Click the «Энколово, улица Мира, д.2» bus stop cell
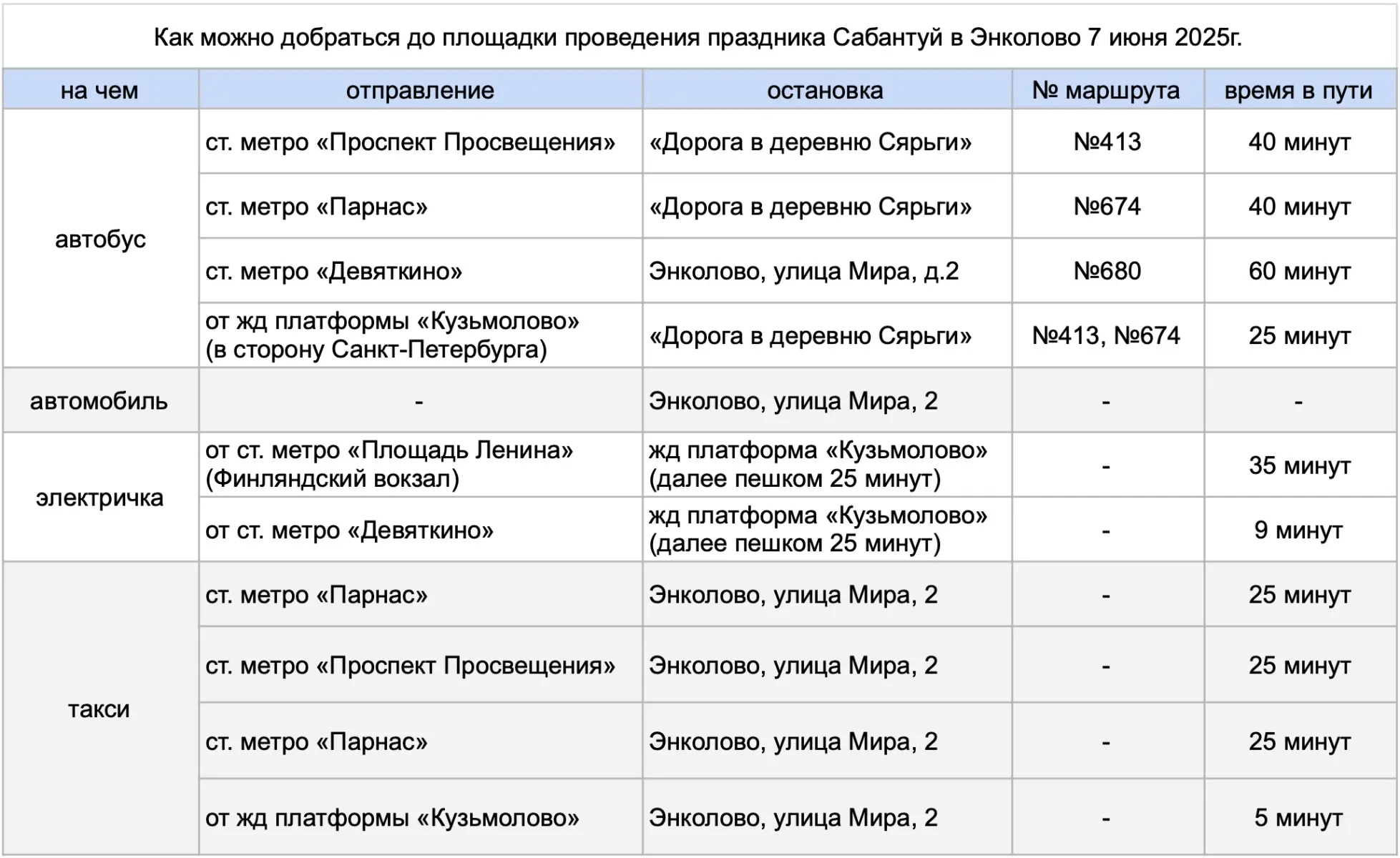Screen dimensions: 1400x858 [x=826, y=271]
